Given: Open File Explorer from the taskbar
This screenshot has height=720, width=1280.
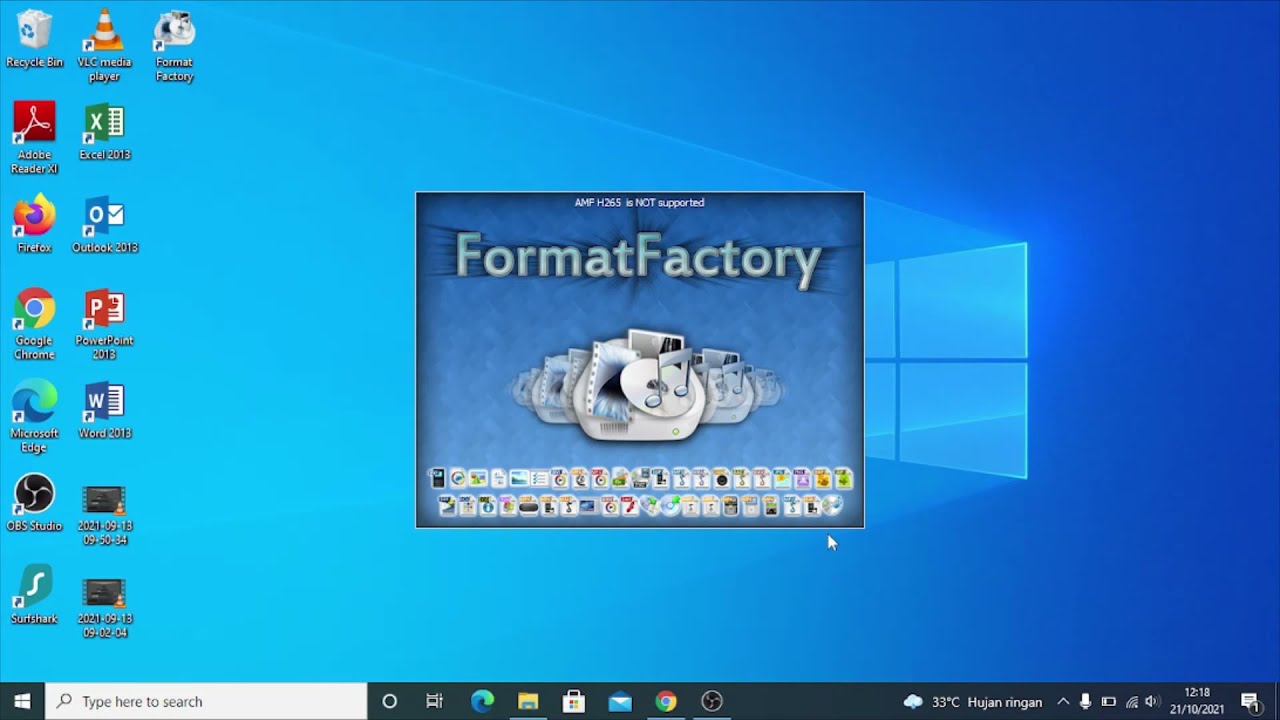Looking at the screenshot, I should click(528, 701).
